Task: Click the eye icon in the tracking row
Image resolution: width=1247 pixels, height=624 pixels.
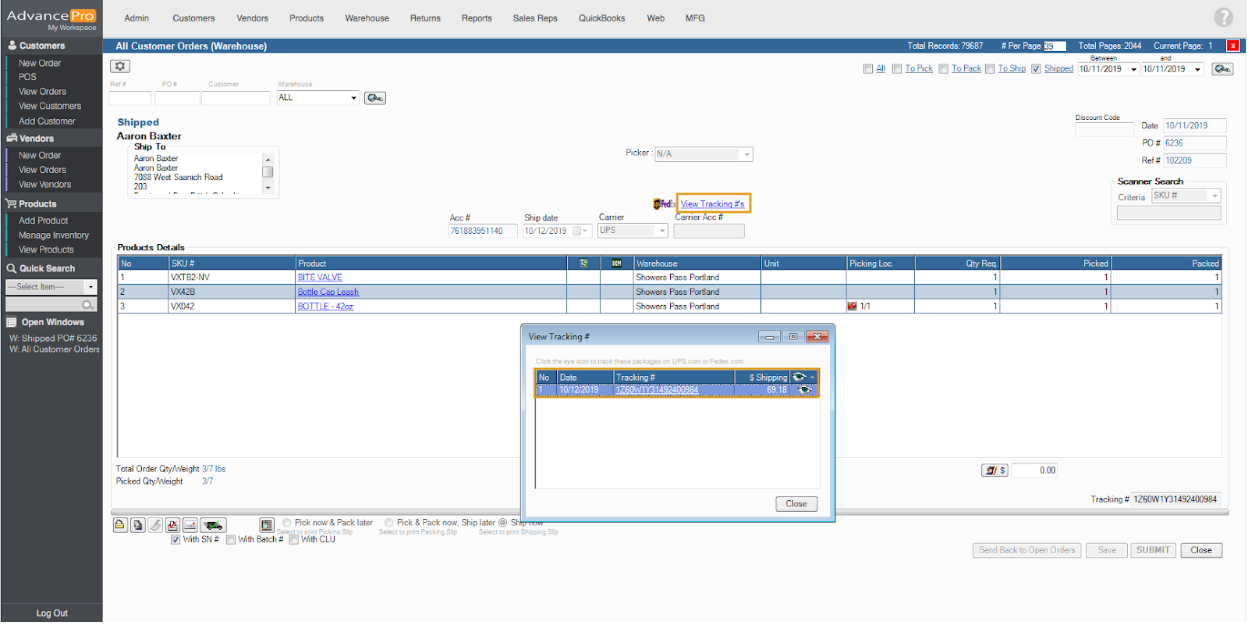Action: point(804,390)
